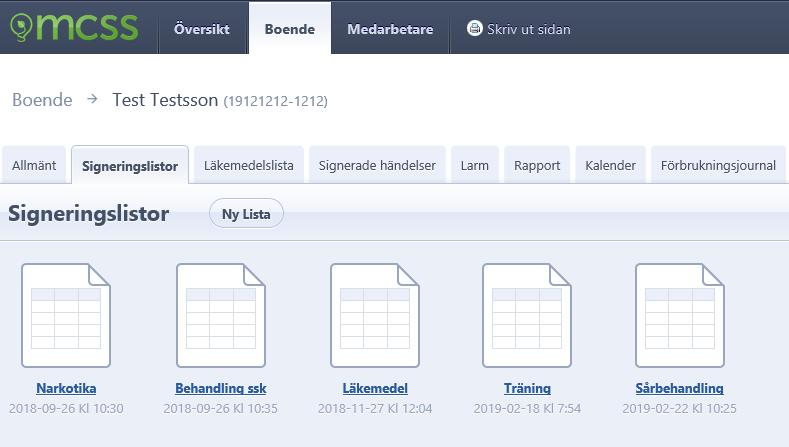Click the date 2018-09-26 Kl 10:35
Screen dimensions: 789x447
220,408
